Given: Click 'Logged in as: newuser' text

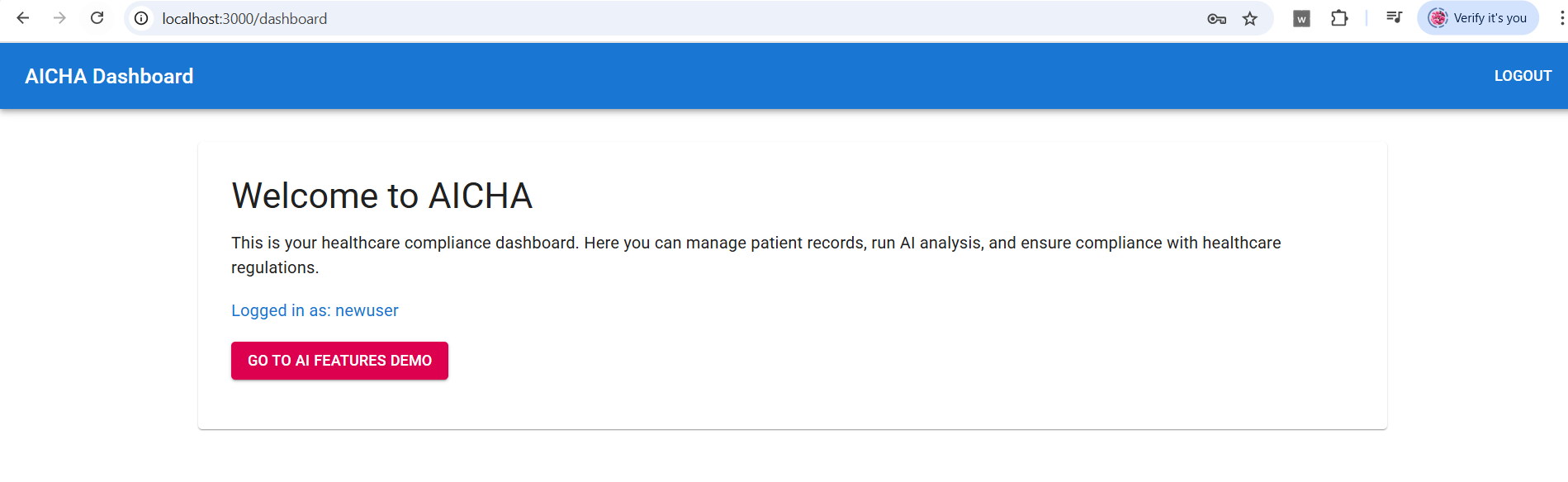Looking at the screenshot, I should point(315,310).
